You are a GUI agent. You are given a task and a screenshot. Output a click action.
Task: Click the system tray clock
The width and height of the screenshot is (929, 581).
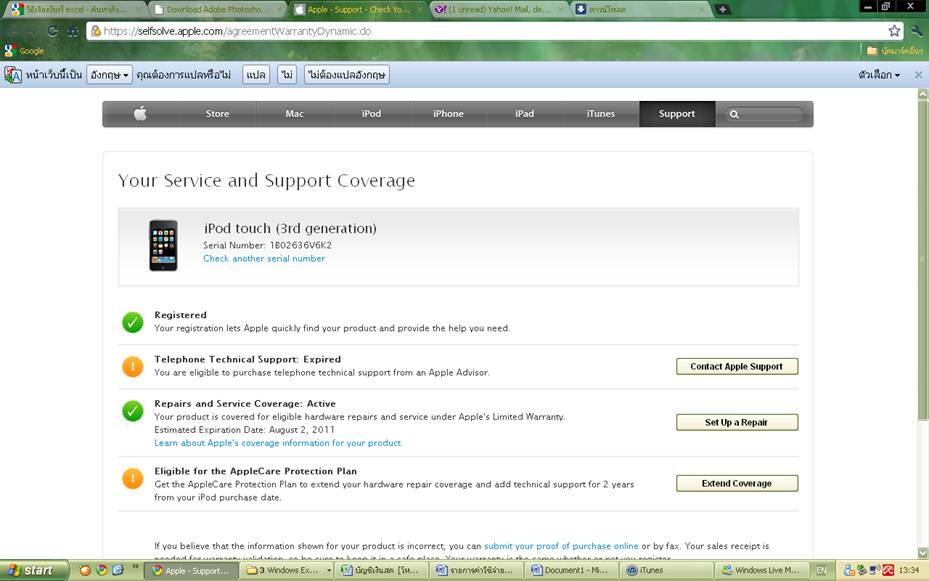(909, 570)
